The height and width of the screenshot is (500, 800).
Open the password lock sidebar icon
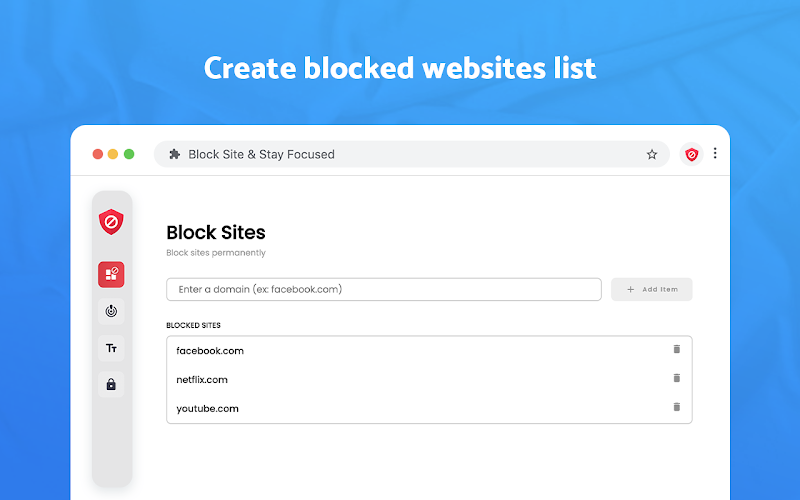(111, 384)
